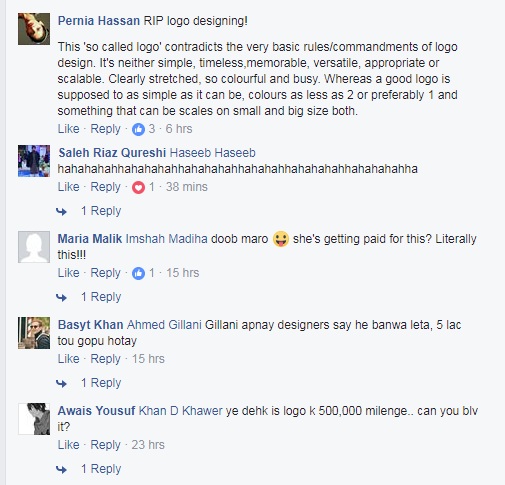Reply to Saleh Riaz Qureshi's comment

[105, 187]
